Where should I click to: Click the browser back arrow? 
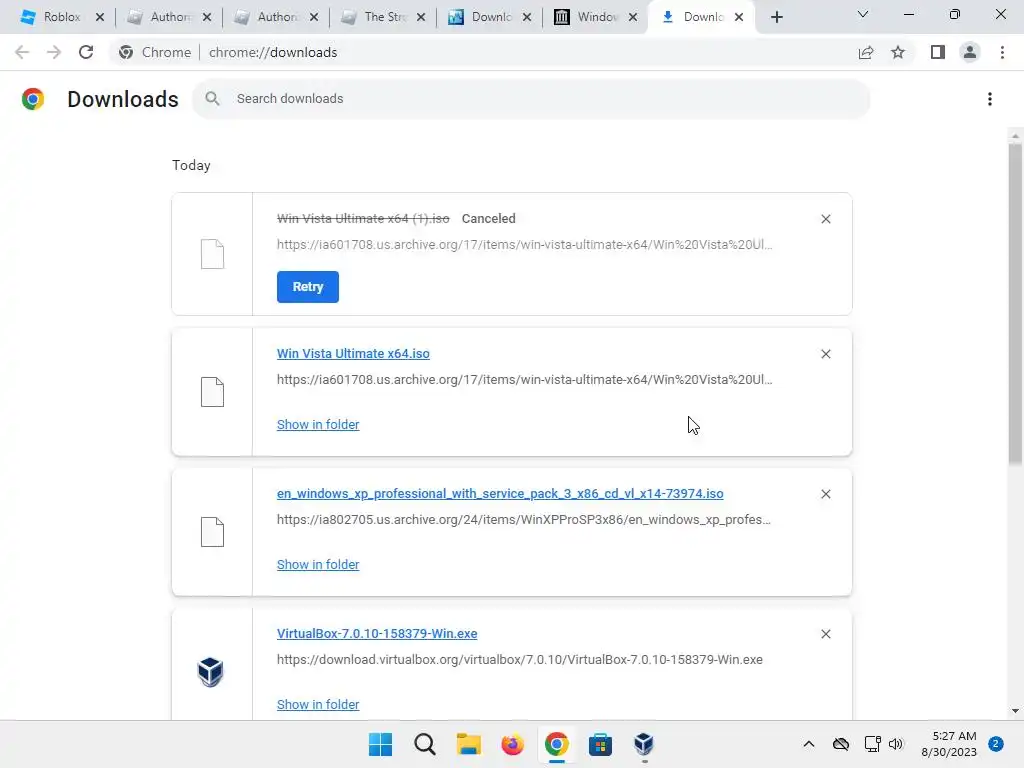tap(22, 52)
